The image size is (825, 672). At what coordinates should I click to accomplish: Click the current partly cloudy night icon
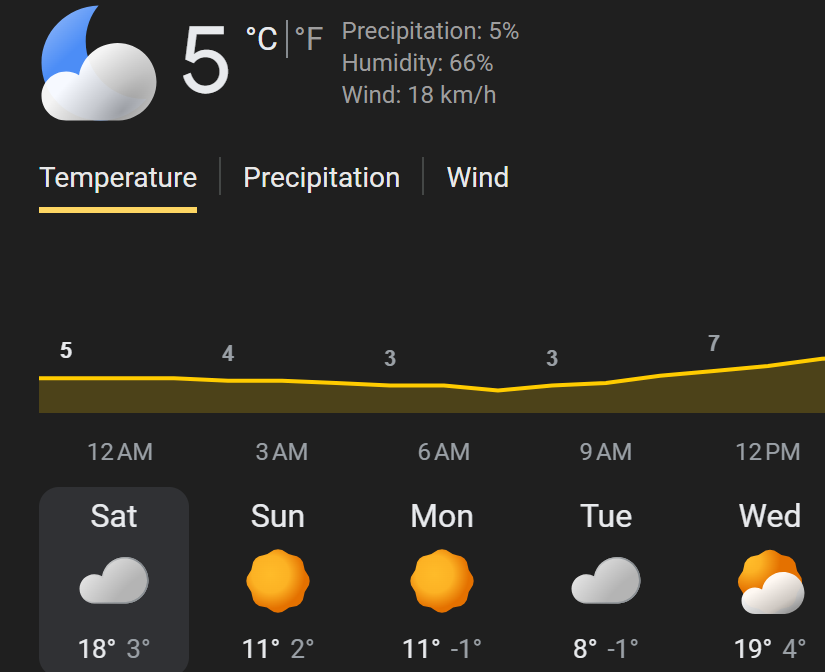[98, 64]
